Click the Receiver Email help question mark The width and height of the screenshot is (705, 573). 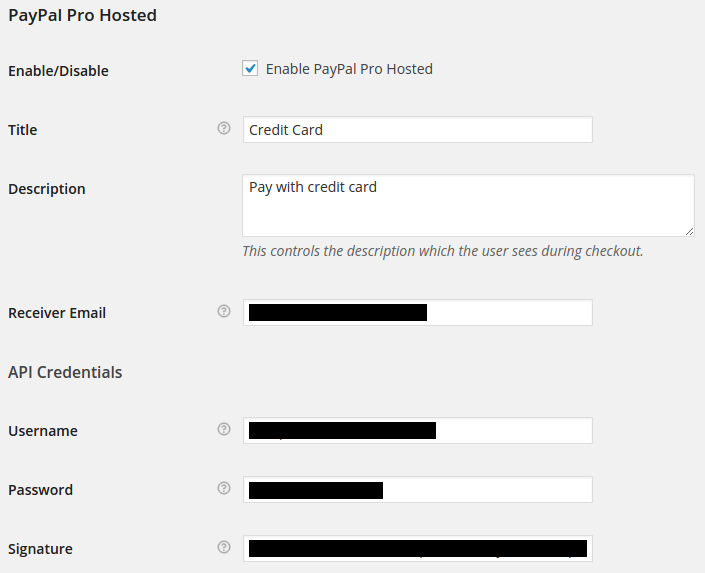pos(224,311)
